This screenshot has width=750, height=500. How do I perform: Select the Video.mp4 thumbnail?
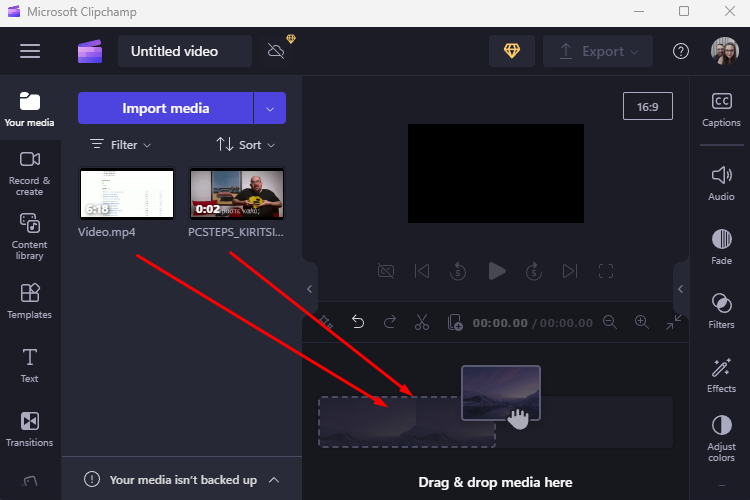coord(127,193)
